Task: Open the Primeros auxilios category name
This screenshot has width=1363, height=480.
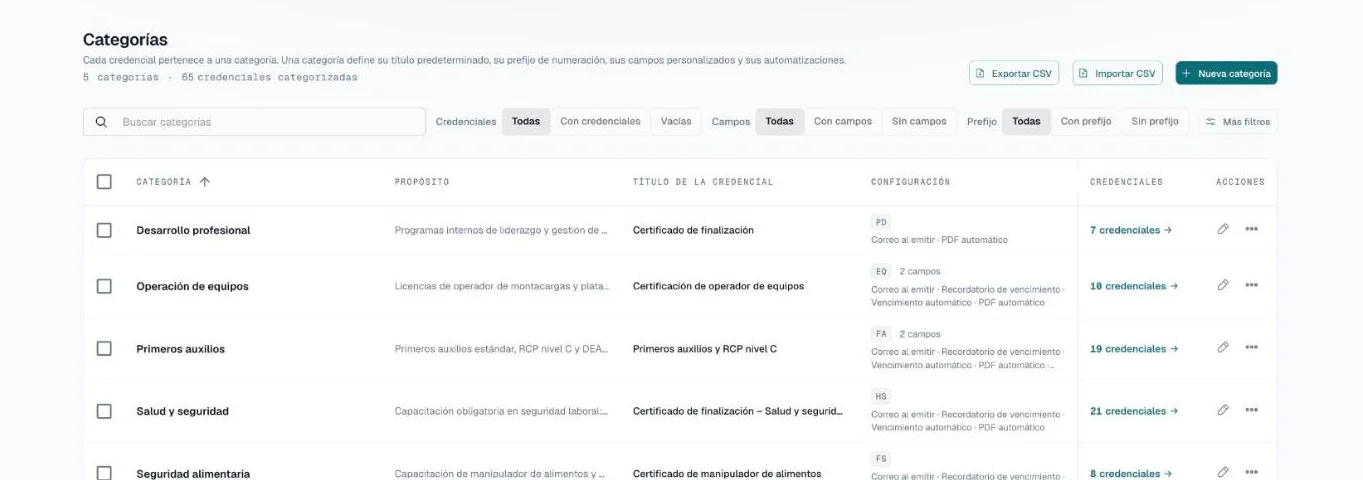Action: click(x=180, y=349)
